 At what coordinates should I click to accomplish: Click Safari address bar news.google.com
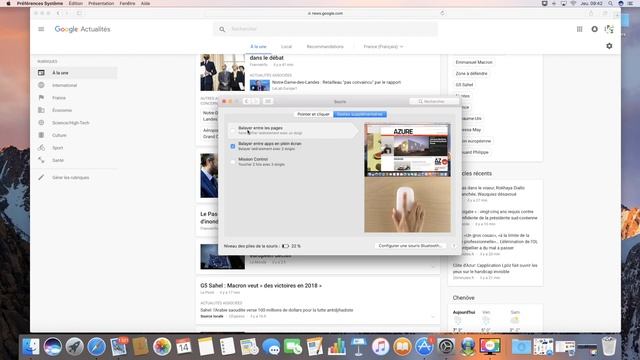[x=325, y=13]
